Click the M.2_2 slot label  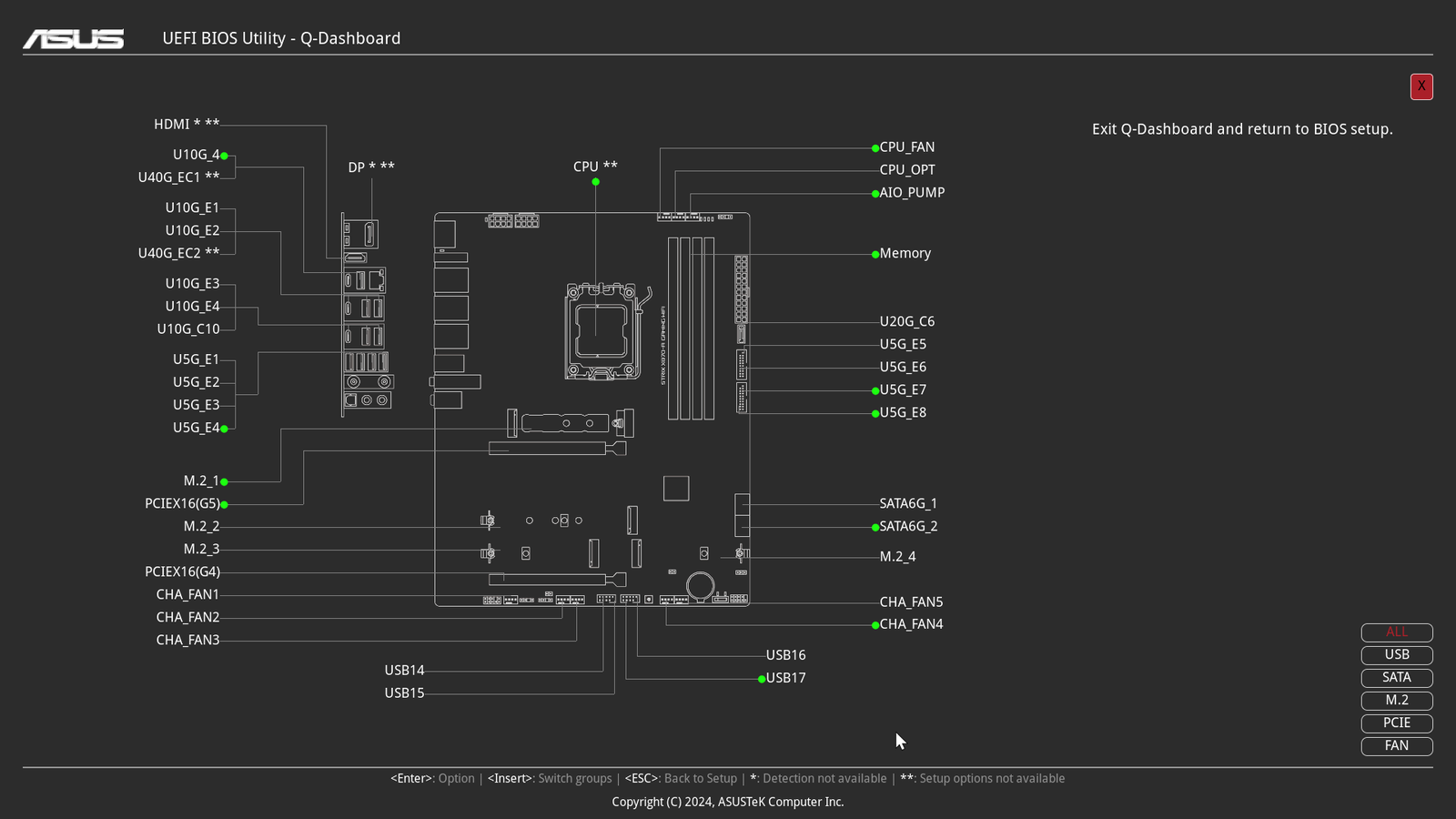pos(201,527)
